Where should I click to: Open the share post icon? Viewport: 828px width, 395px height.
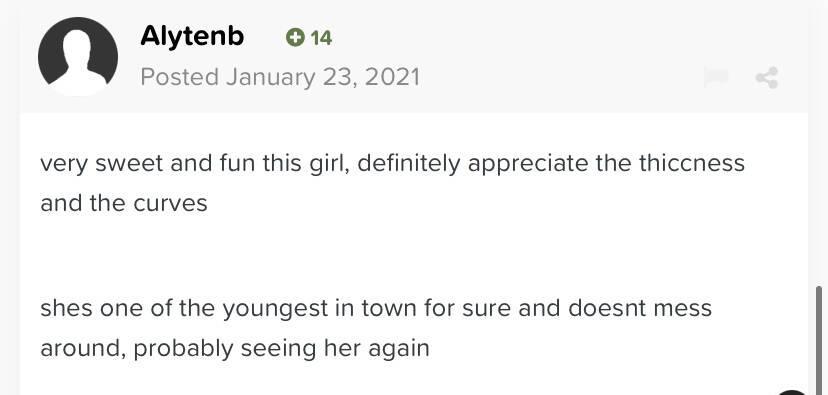[766, 78]
